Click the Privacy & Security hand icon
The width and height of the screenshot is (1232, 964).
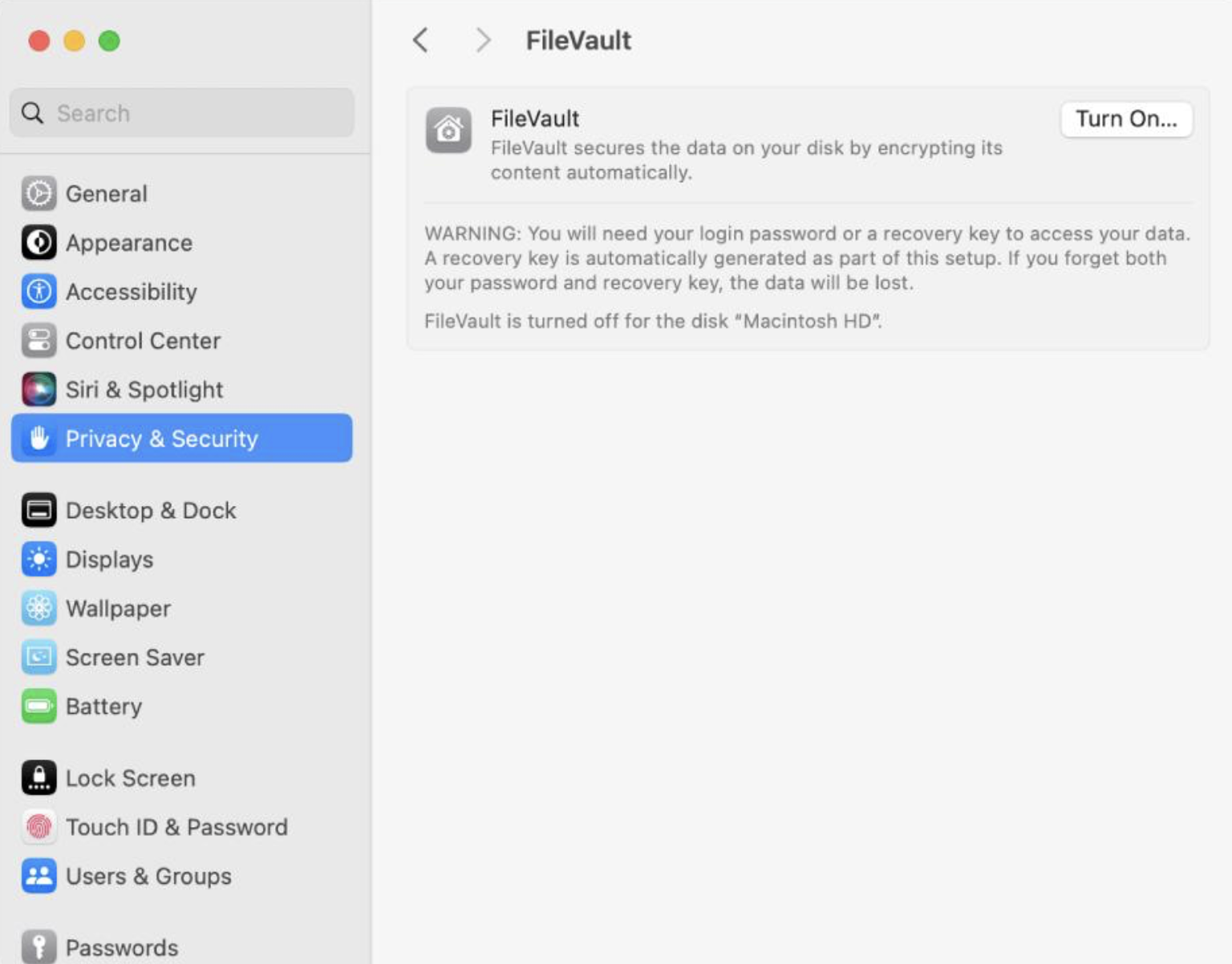pos(38,438)
